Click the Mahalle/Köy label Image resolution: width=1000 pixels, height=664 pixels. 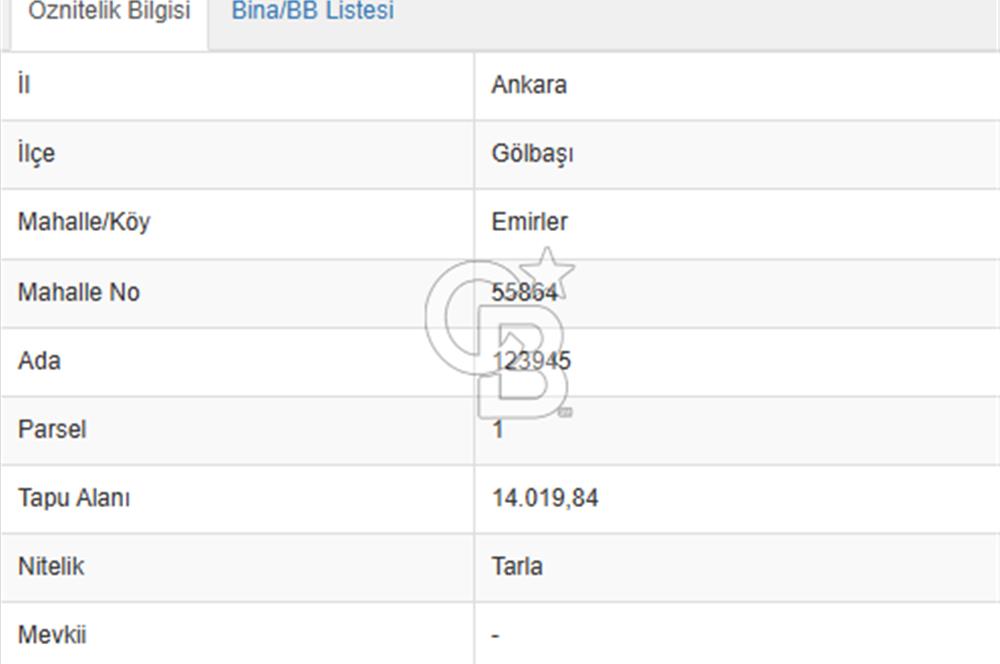click(x=84, y=222)
